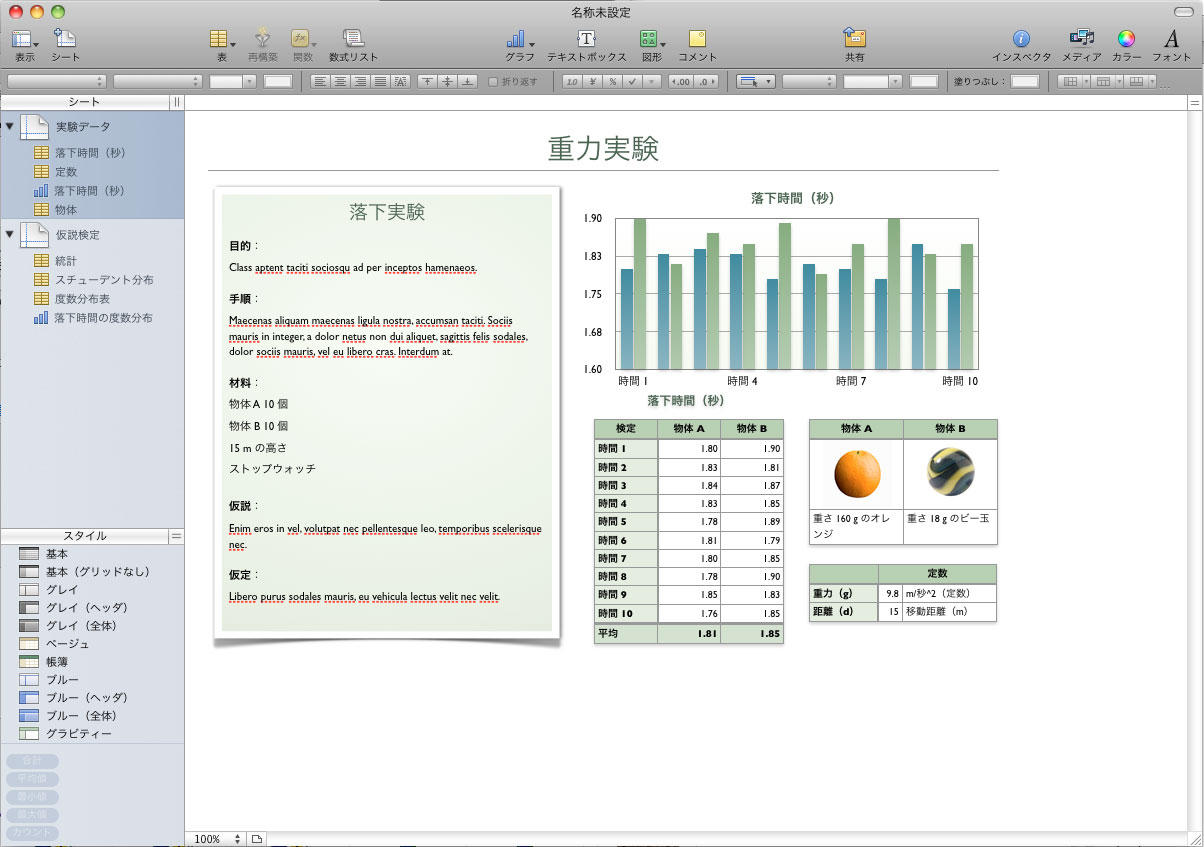
Task: Click the text color well
Action: pyautogui.click(x=277, y=81)
